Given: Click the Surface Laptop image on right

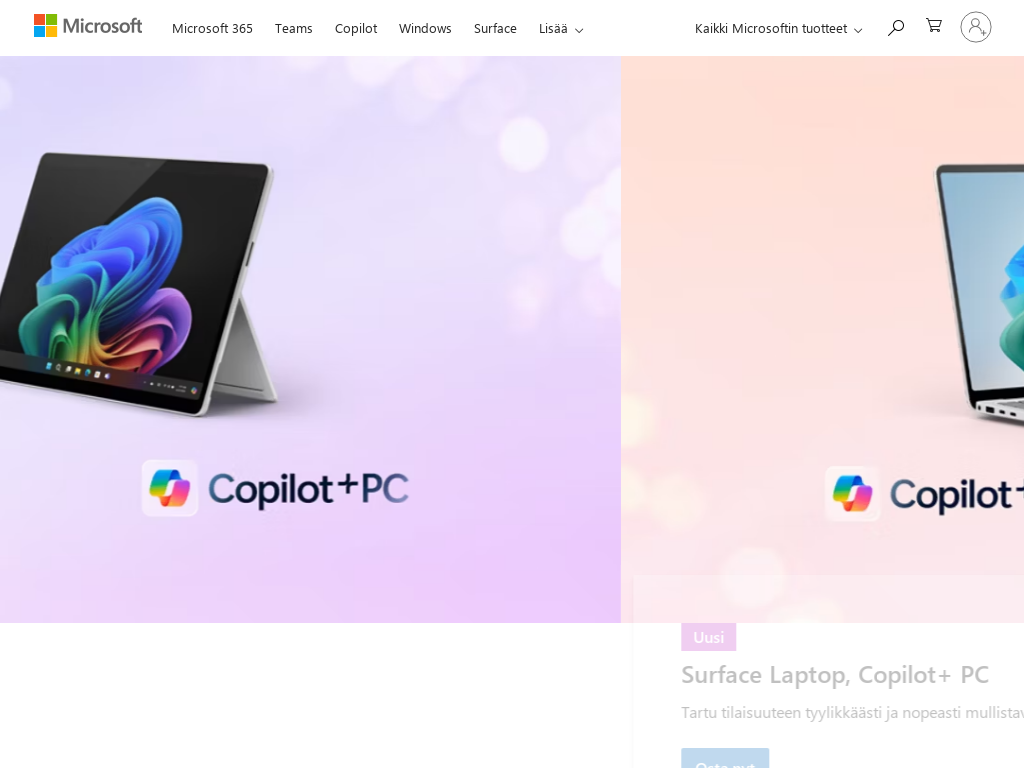Looking at the screenshot, I should [x=980, y=293].
